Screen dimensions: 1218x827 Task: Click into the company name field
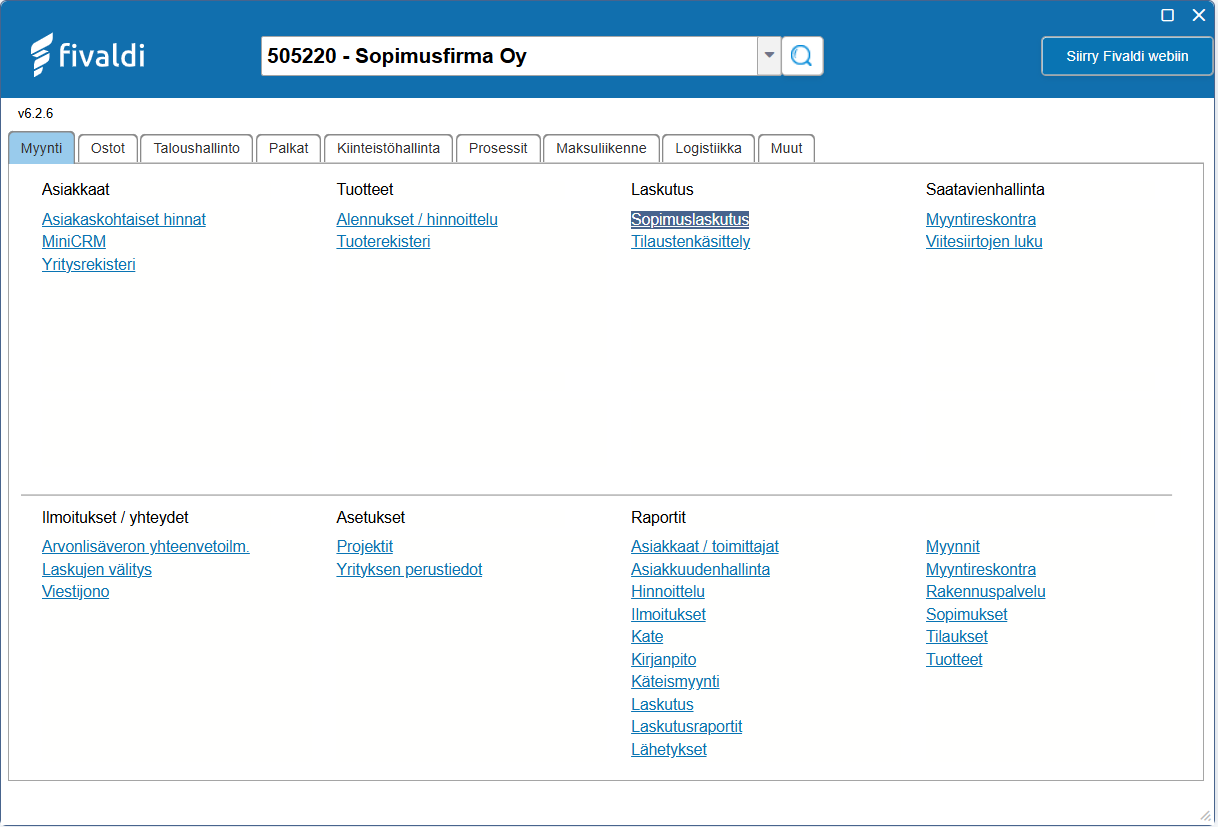[x=509, y=56]
